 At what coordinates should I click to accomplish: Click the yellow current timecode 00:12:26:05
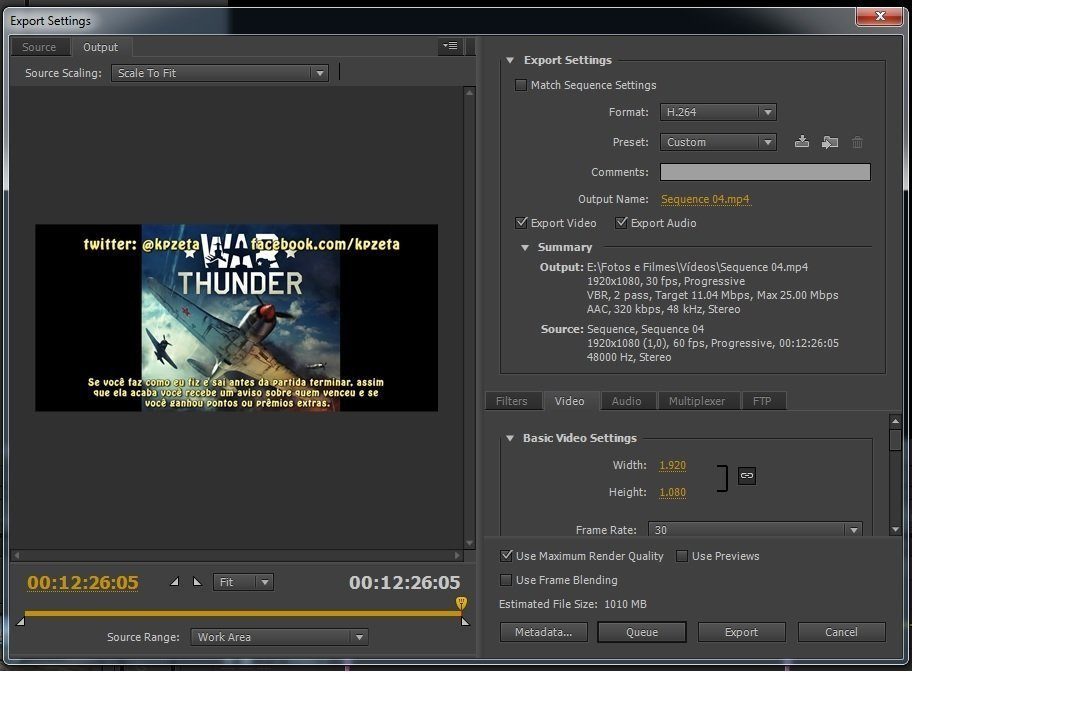(x=83, y=582)
